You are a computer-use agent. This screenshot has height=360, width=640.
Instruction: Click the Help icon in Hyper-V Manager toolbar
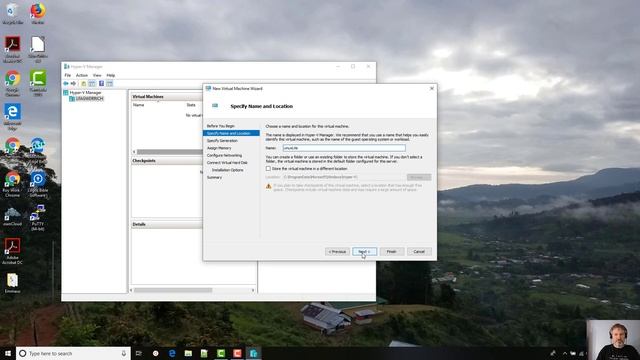tap(101, 84)
